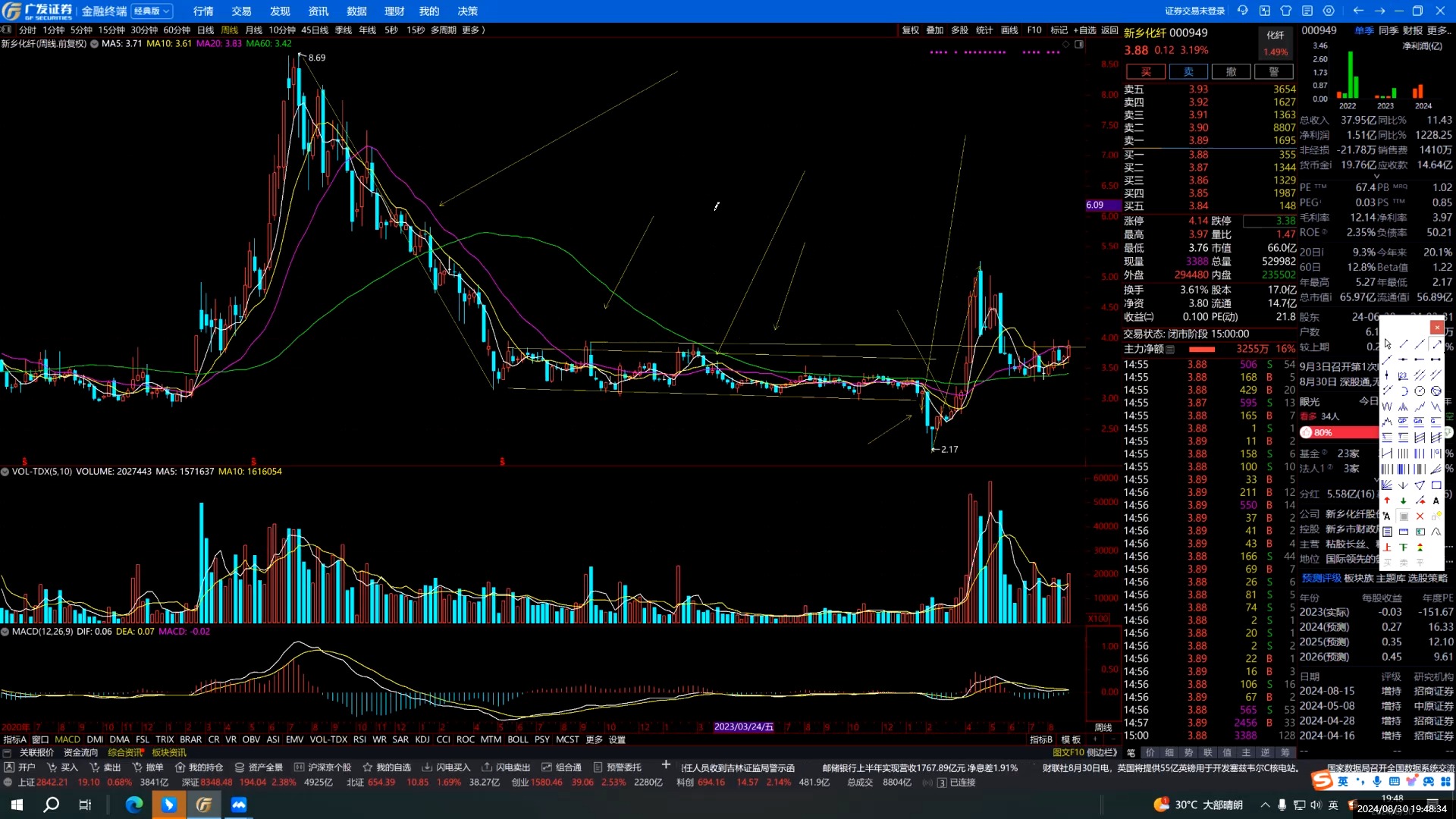Switch to the 月线 period tab
The image size is (1456, 819).
pyautogui.click(x=253, y=30)
